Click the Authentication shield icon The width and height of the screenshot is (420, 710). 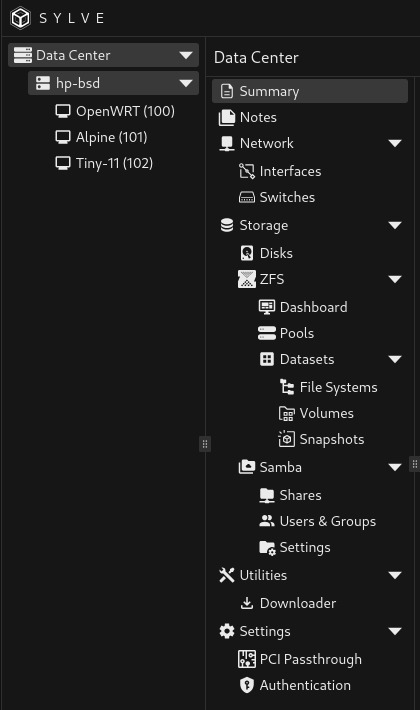pos(247,685)
